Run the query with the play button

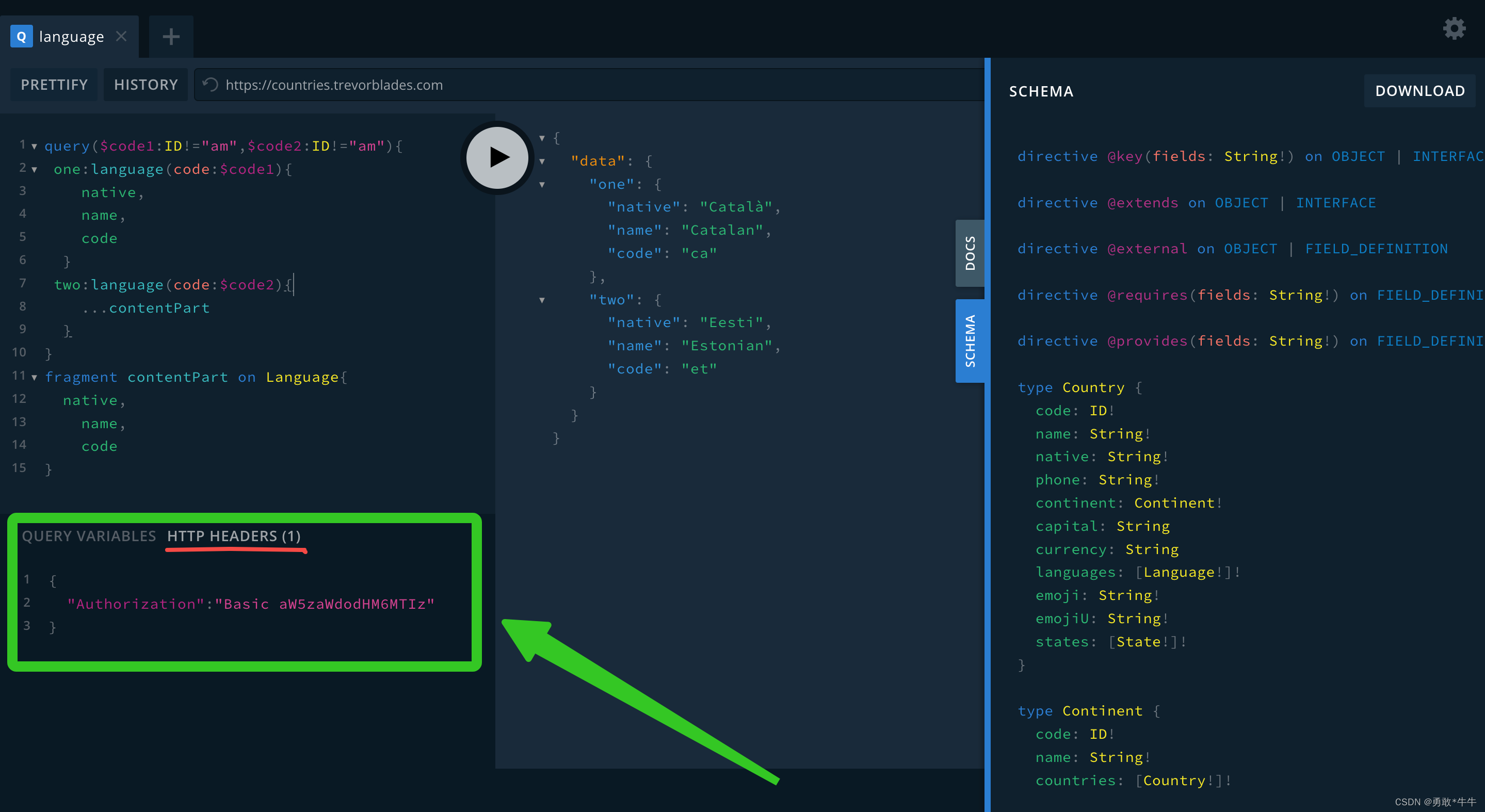(497, 157)
